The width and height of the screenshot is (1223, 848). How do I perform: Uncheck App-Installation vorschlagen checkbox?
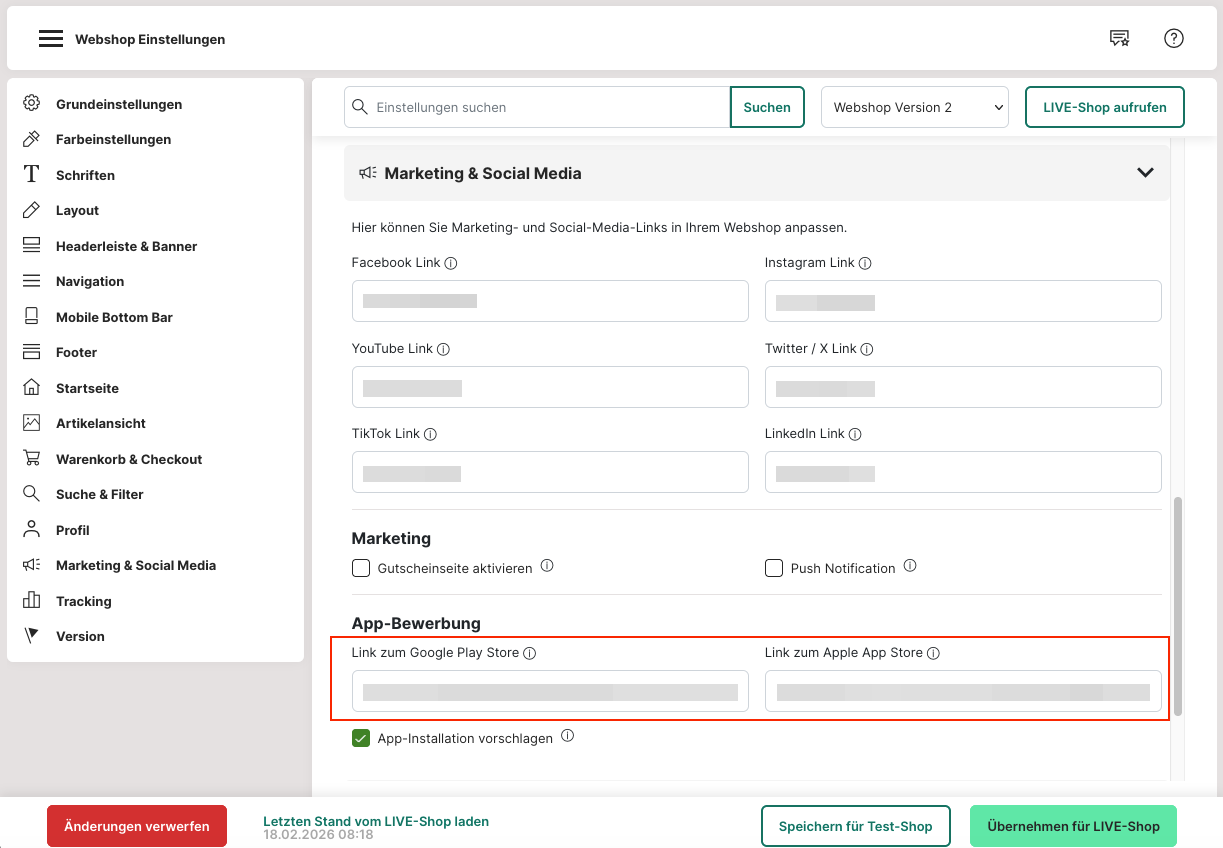pyautogui.click(x=361, y=738)
